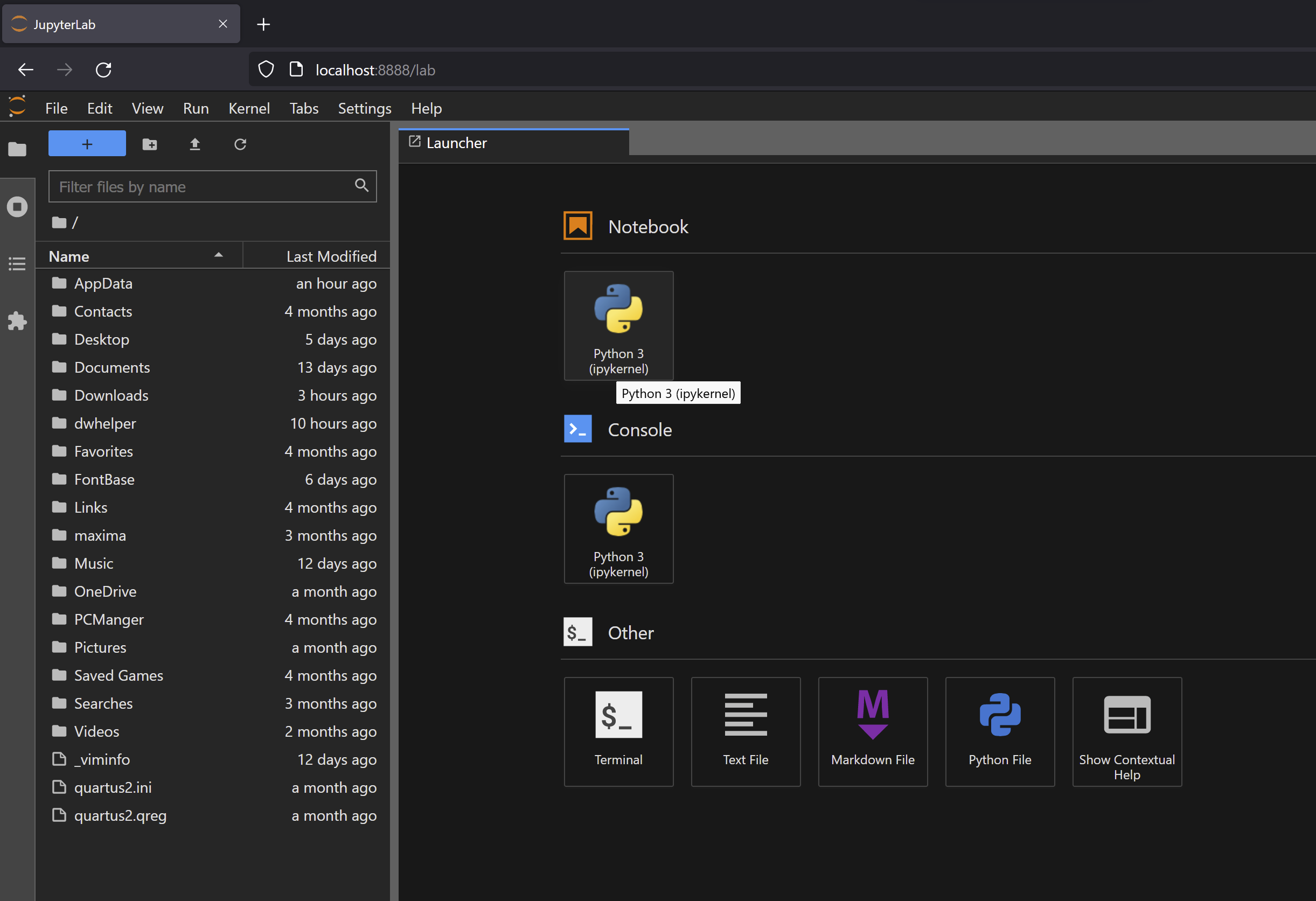Open the file browser sidebar icon
Viewport: 1316px width, 901px height.
17,149
